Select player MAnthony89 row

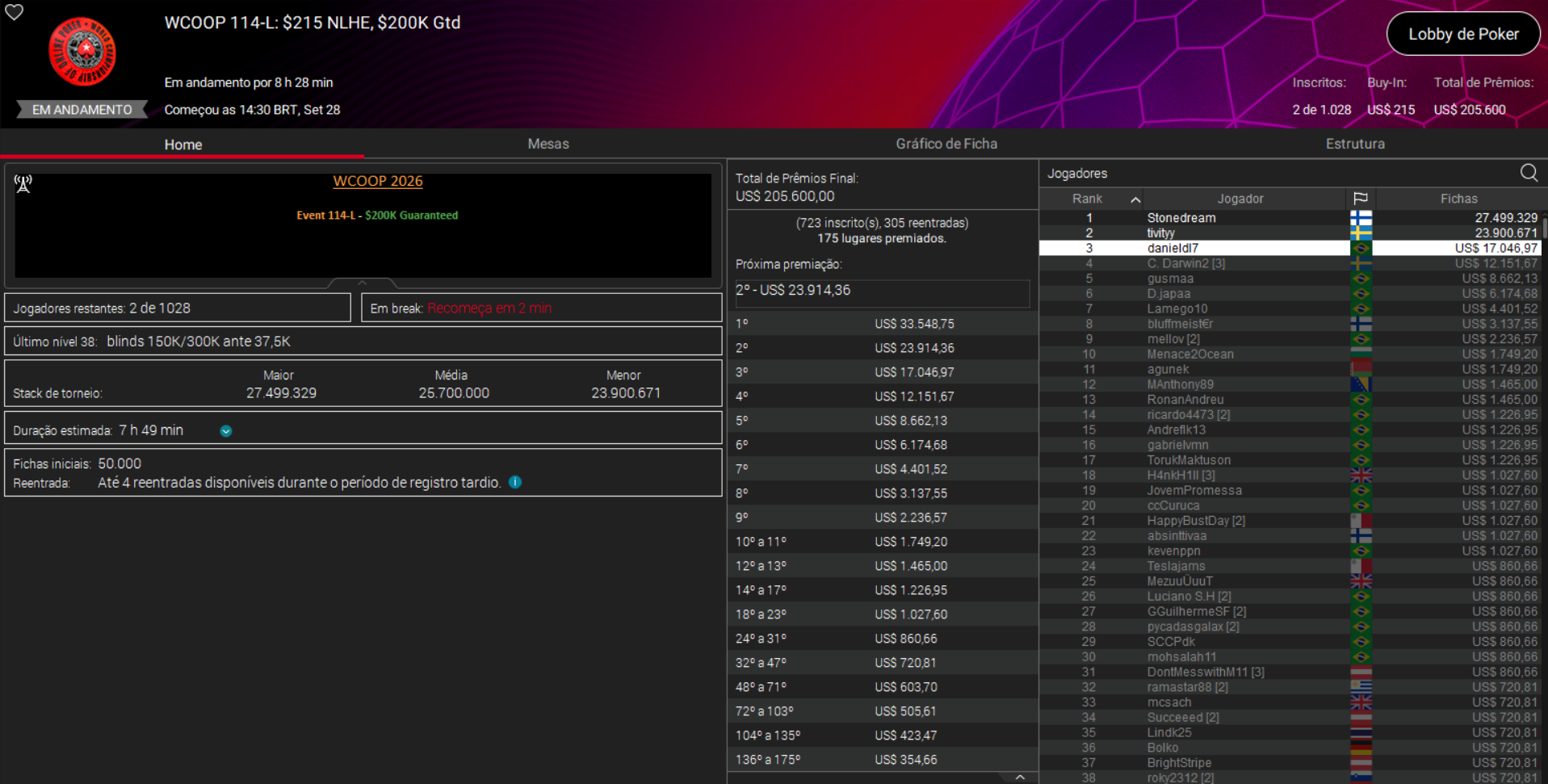pyautogui.click(x=1290, y=384)
